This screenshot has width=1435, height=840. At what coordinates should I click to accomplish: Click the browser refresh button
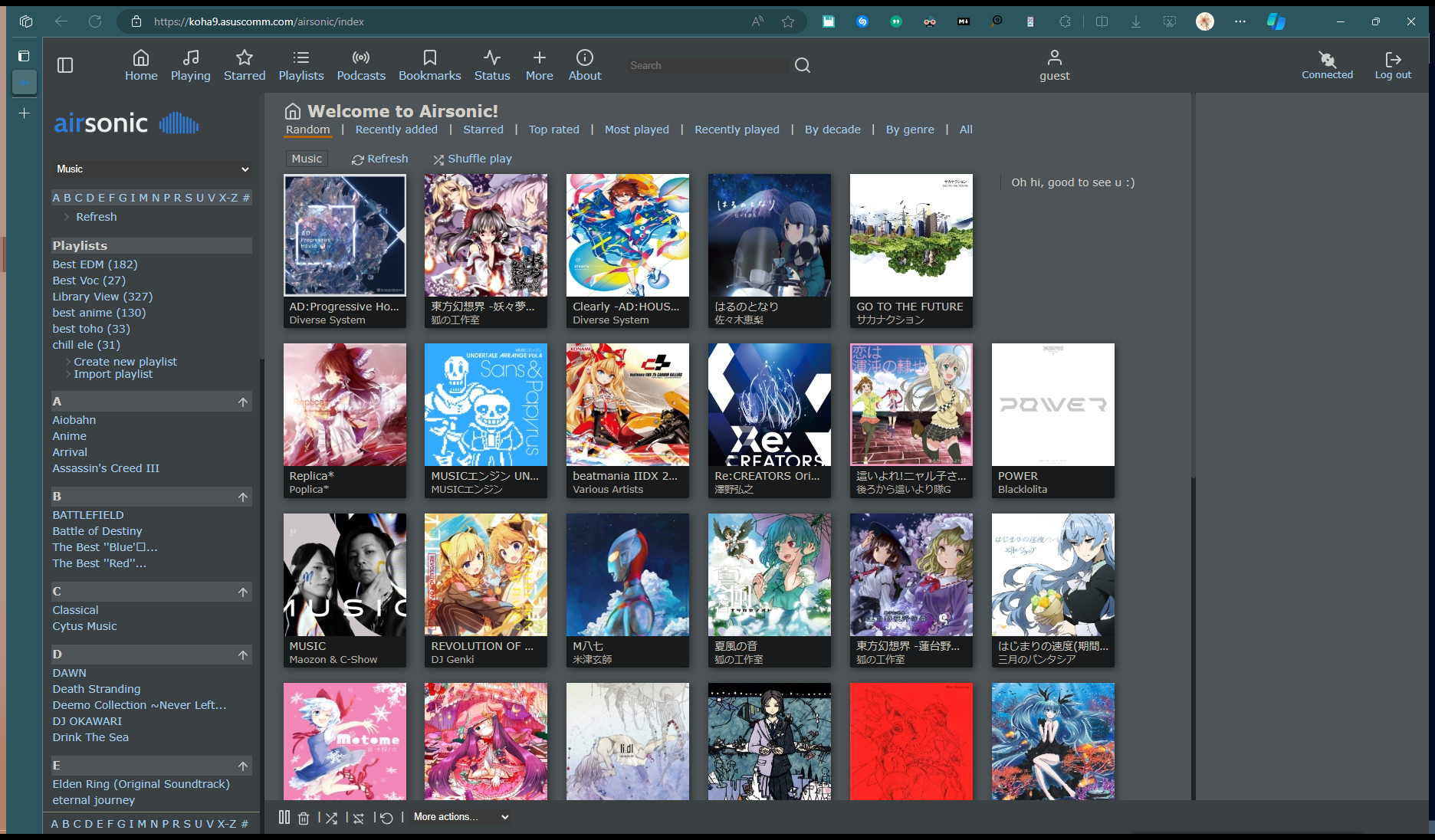[x=95, y=21]
